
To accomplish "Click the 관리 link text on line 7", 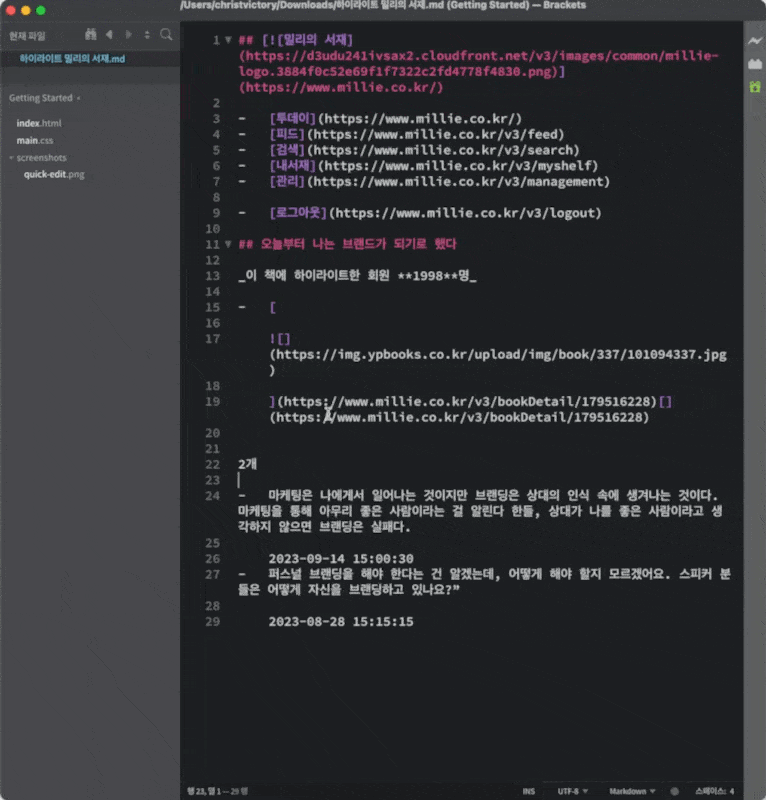I will pyautogui.click(x=287, y=182).
